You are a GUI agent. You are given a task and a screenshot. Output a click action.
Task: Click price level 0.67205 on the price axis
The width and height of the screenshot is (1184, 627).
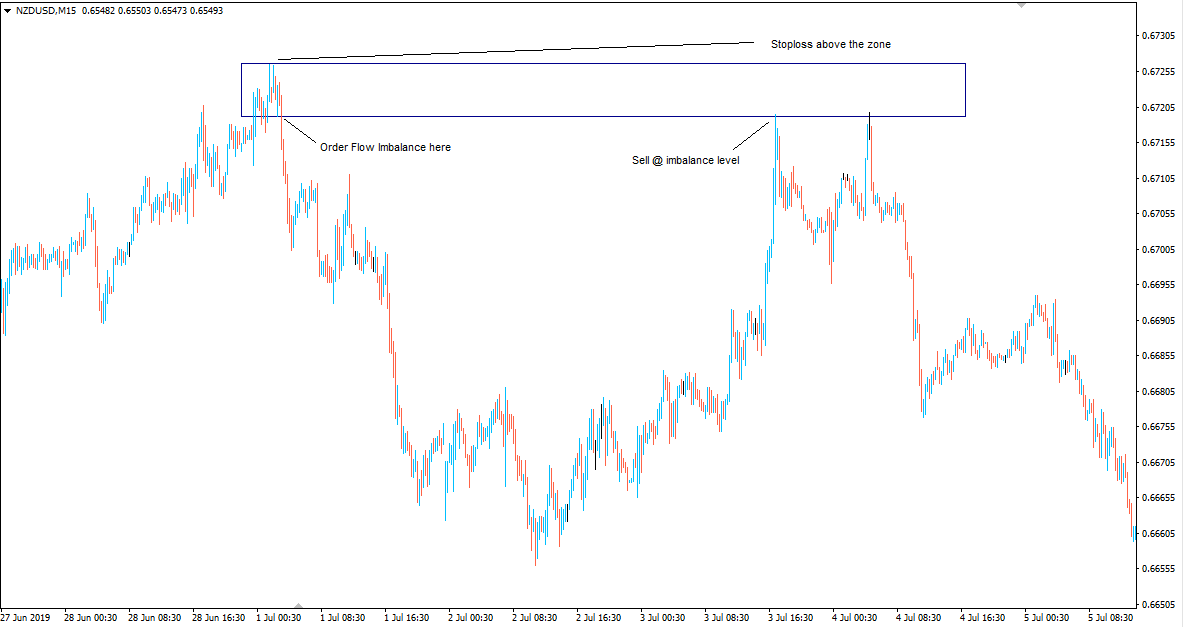(x=1158, y=107)
